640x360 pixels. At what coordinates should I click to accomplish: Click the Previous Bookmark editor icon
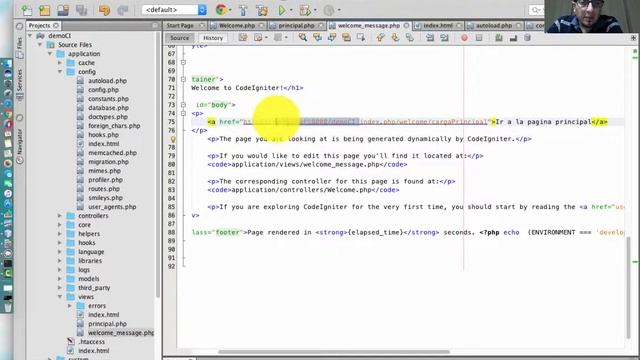click(x=380, y=38)
